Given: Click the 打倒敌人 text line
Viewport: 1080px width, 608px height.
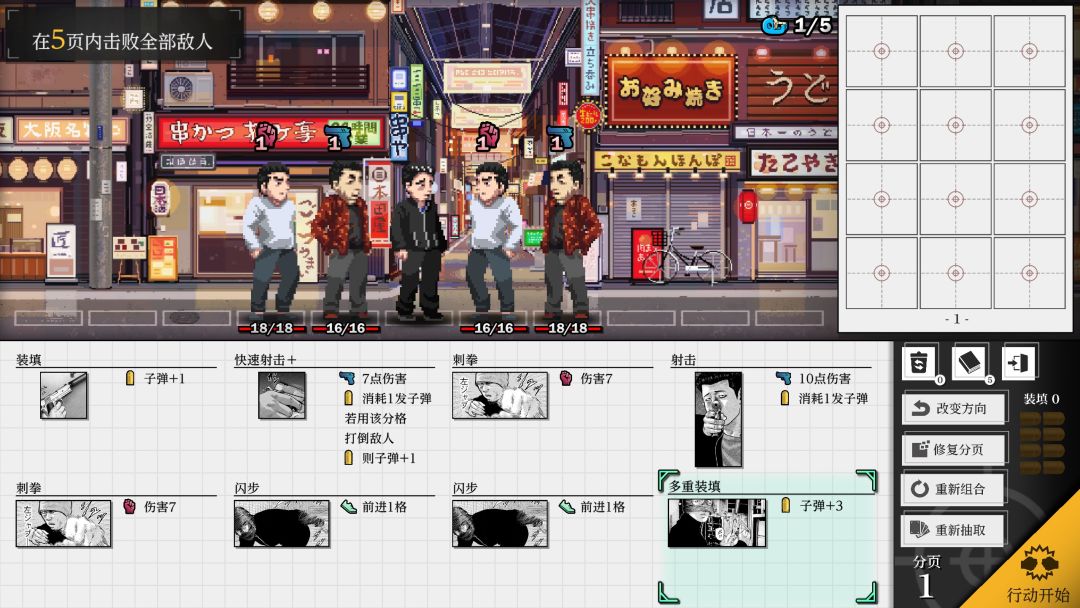Looking at the screenshot, I should coord(368,438).
